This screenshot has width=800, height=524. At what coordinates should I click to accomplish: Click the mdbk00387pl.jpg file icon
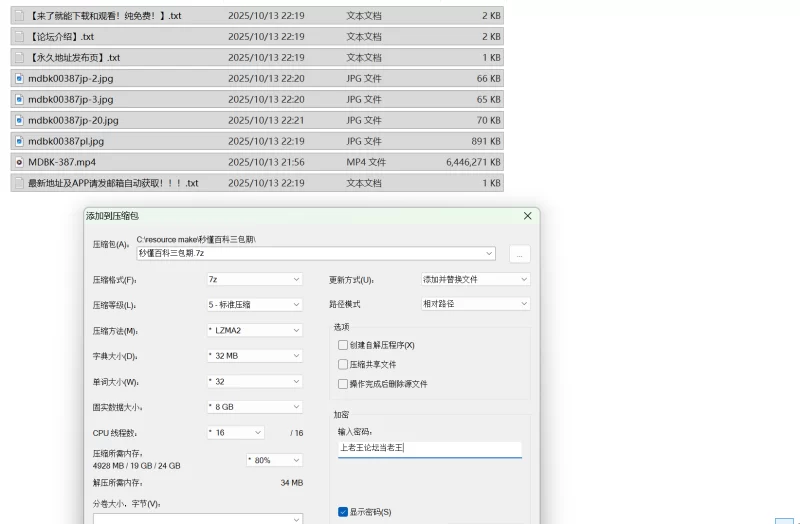pos(19,142)
